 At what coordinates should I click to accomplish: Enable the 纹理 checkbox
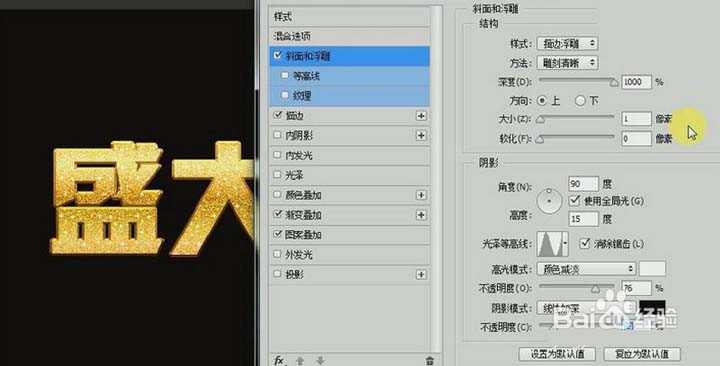click(285, 95)
